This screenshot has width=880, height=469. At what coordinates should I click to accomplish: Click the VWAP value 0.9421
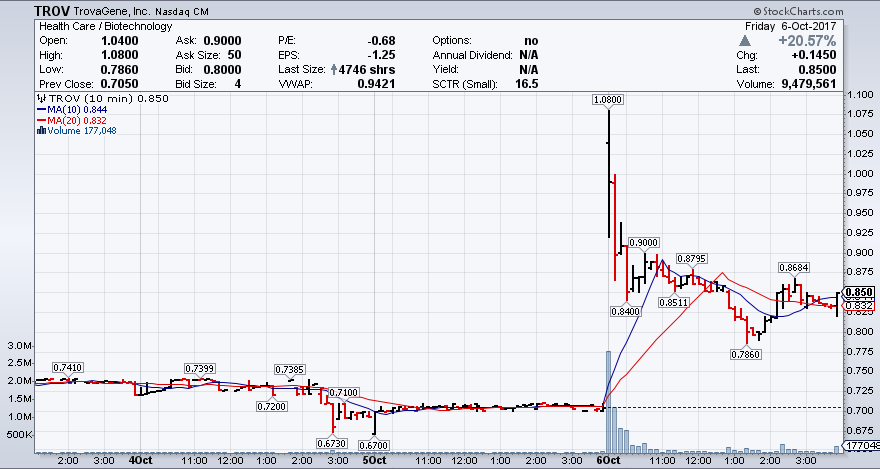[373, 84]
